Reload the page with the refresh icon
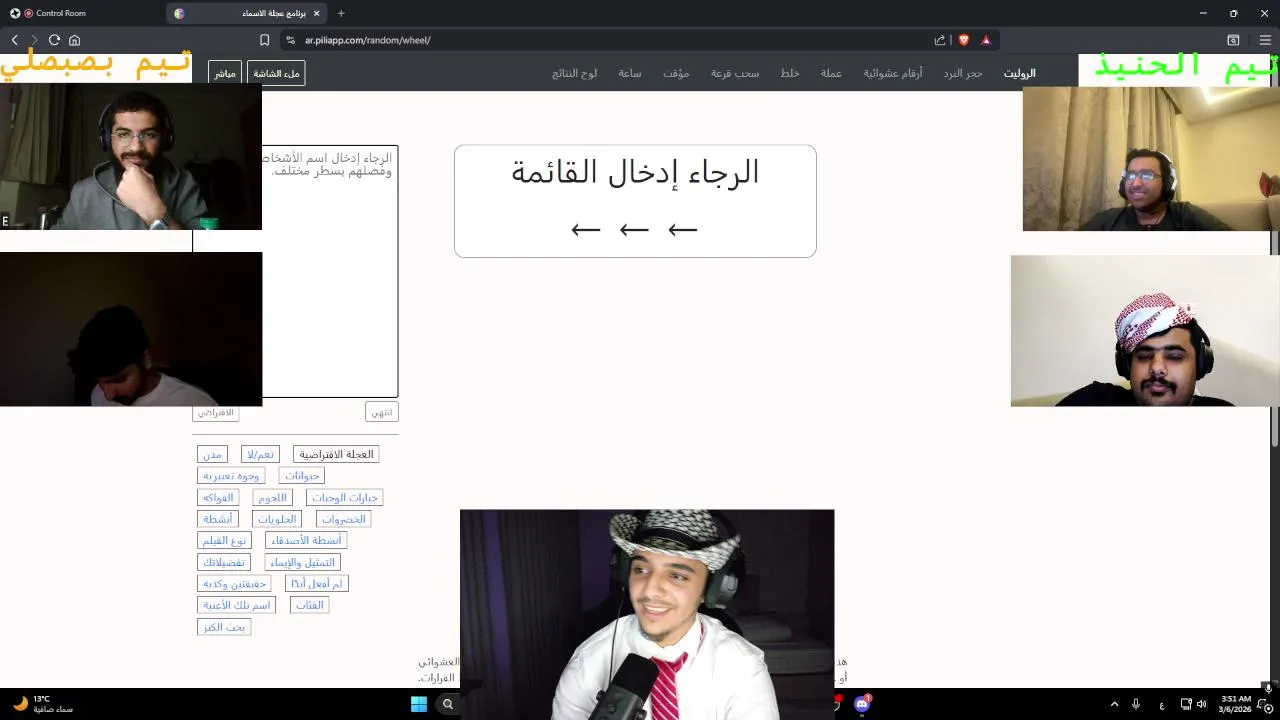Image resolution: width=1280 pixels, height=720 pixels. pos(54,40)
